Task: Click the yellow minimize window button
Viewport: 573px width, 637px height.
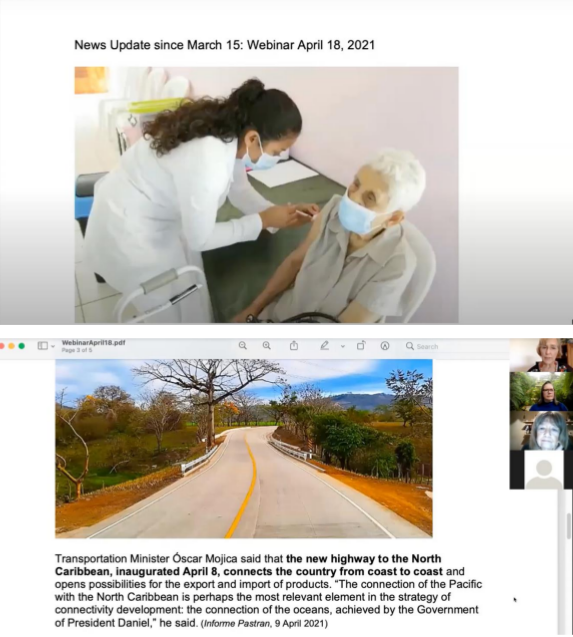Action: point(11,346)
